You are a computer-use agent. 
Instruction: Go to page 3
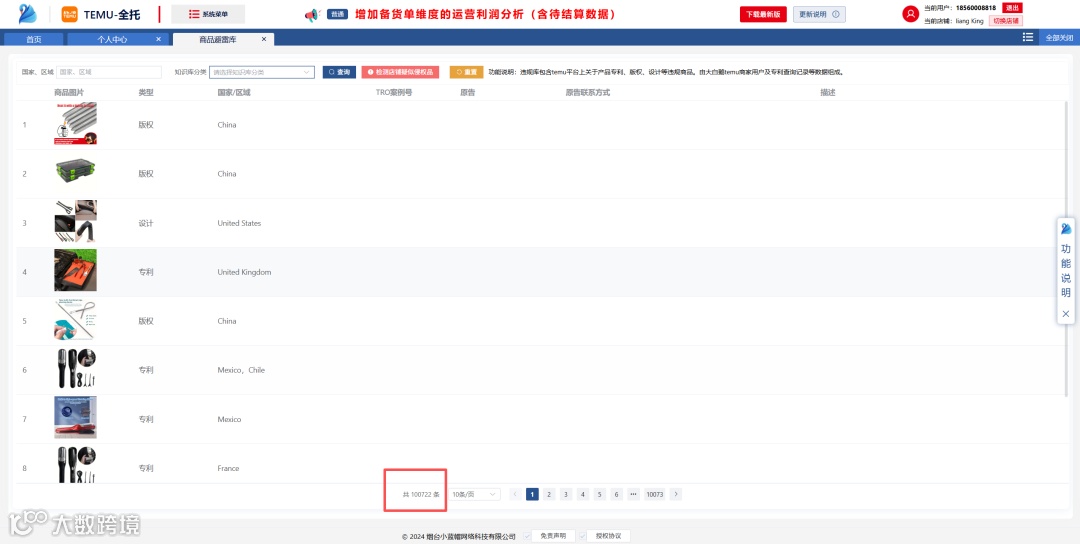tap(565, 494)
